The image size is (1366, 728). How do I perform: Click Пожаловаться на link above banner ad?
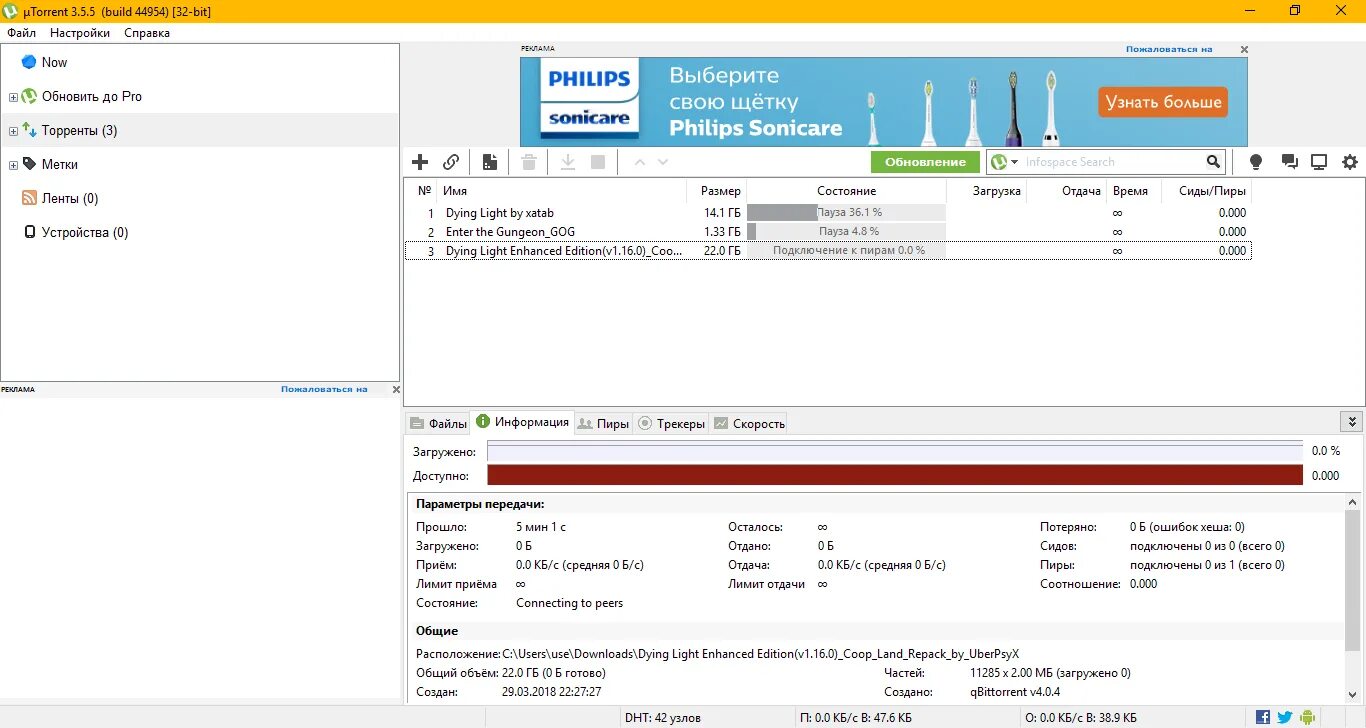[x=1168, y=49]
